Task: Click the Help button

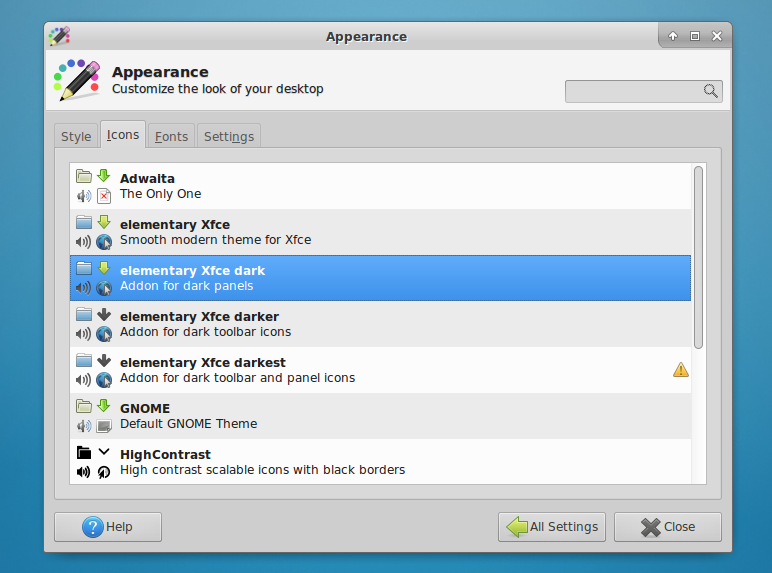Action: [108, 527]
